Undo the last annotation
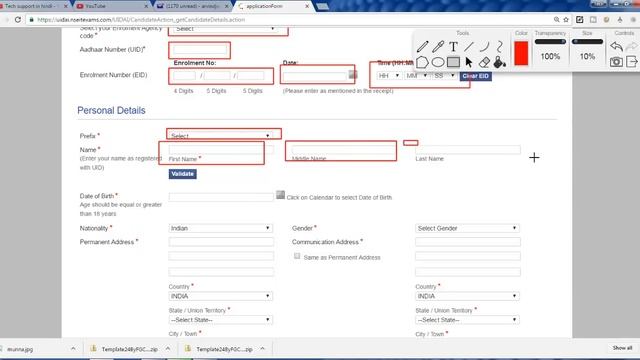640x360 pixels. pyautogui.click(x=616, y=46)
